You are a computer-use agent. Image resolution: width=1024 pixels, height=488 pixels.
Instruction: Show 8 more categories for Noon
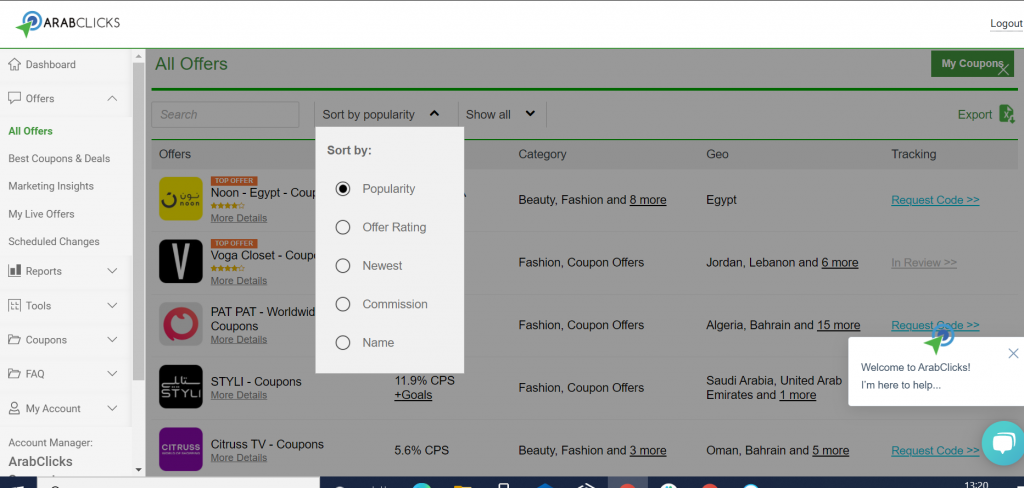coord(648,200)
